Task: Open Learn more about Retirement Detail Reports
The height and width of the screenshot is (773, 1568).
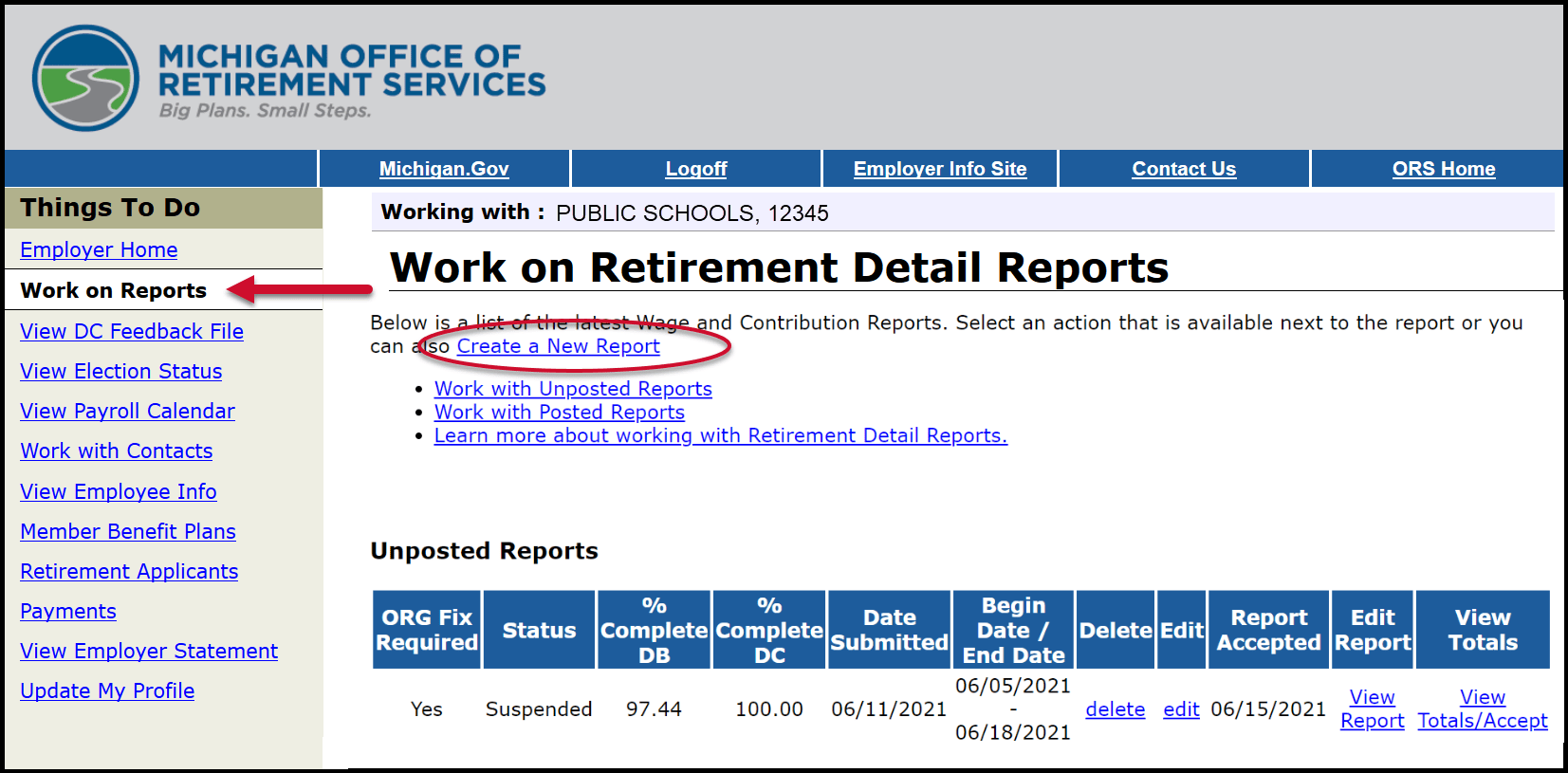Action: pos(721,435)
